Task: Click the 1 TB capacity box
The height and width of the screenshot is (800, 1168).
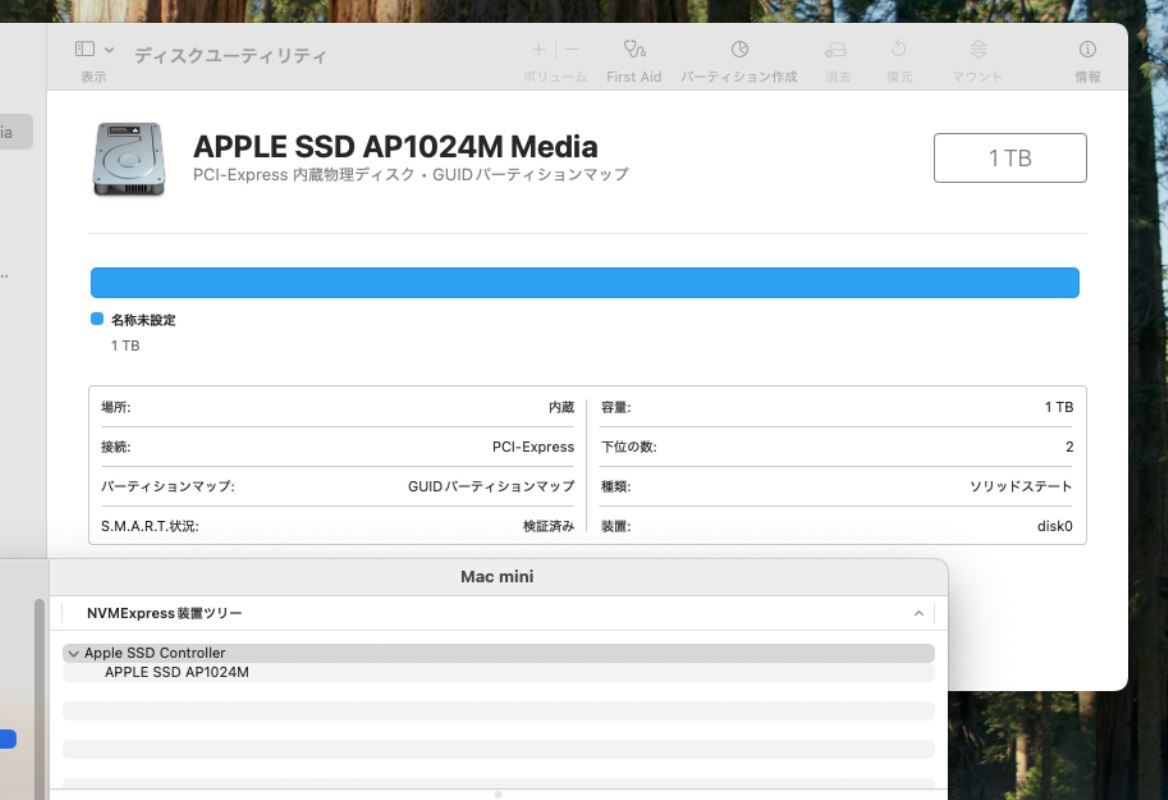Action: click(x=1010, y=158)
